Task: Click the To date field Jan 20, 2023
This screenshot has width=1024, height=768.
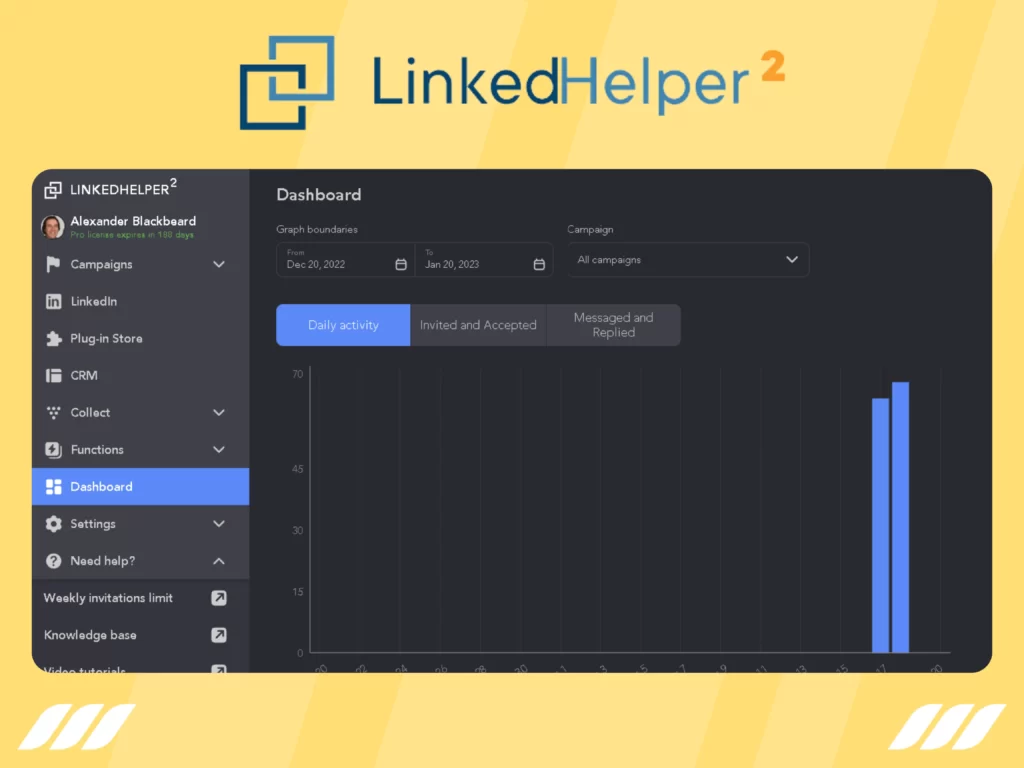Action: (x=484, y=260)
